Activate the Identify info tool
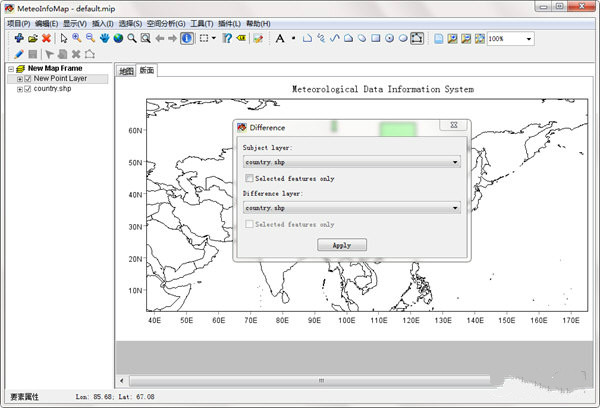The width and height of the screenshot is (600, 408). (x=186, y=38)
